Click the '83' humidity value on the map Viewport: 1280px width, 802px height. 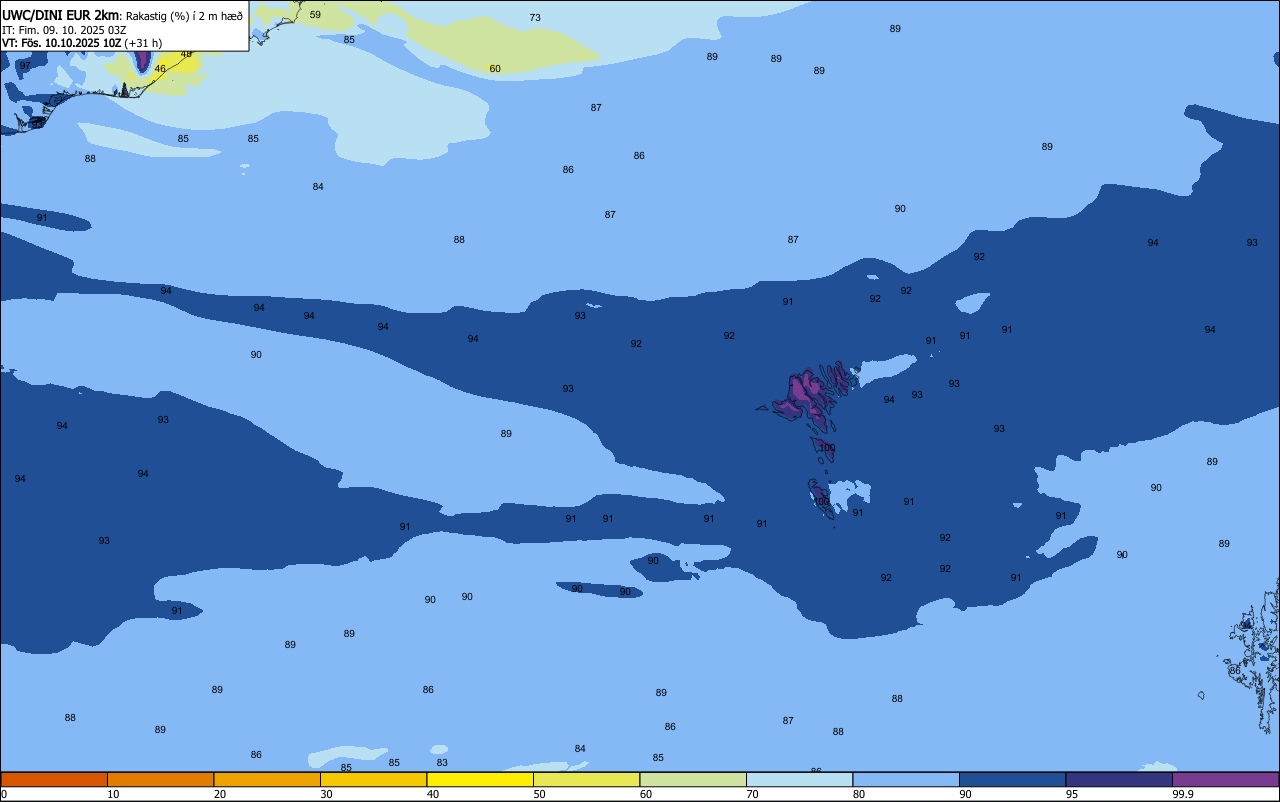click(x=442, y=763)
